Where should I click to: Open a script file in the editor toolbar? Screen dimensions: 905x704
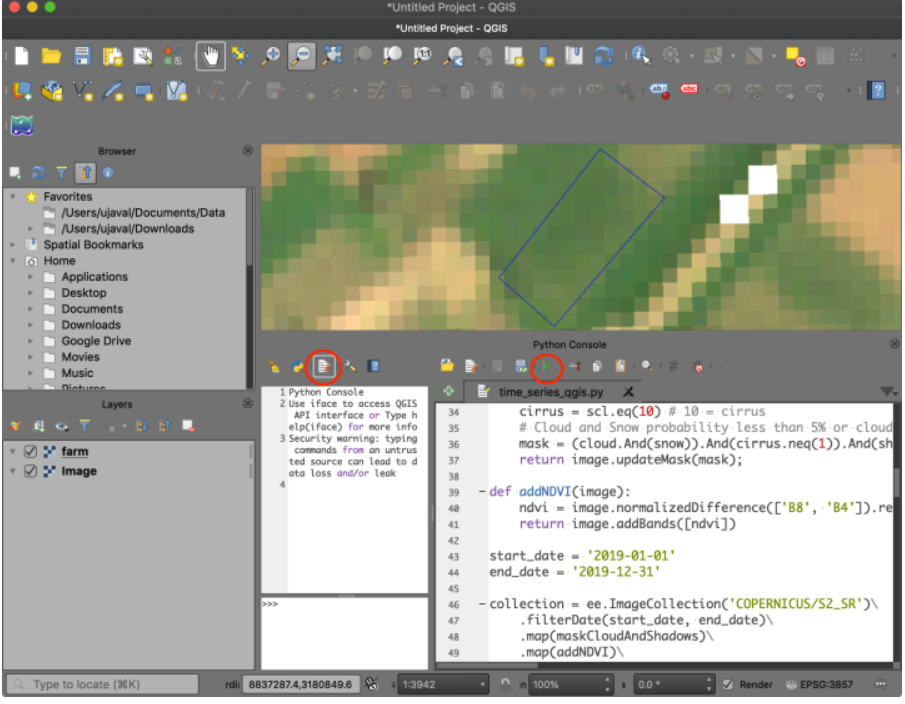[447, 366]
